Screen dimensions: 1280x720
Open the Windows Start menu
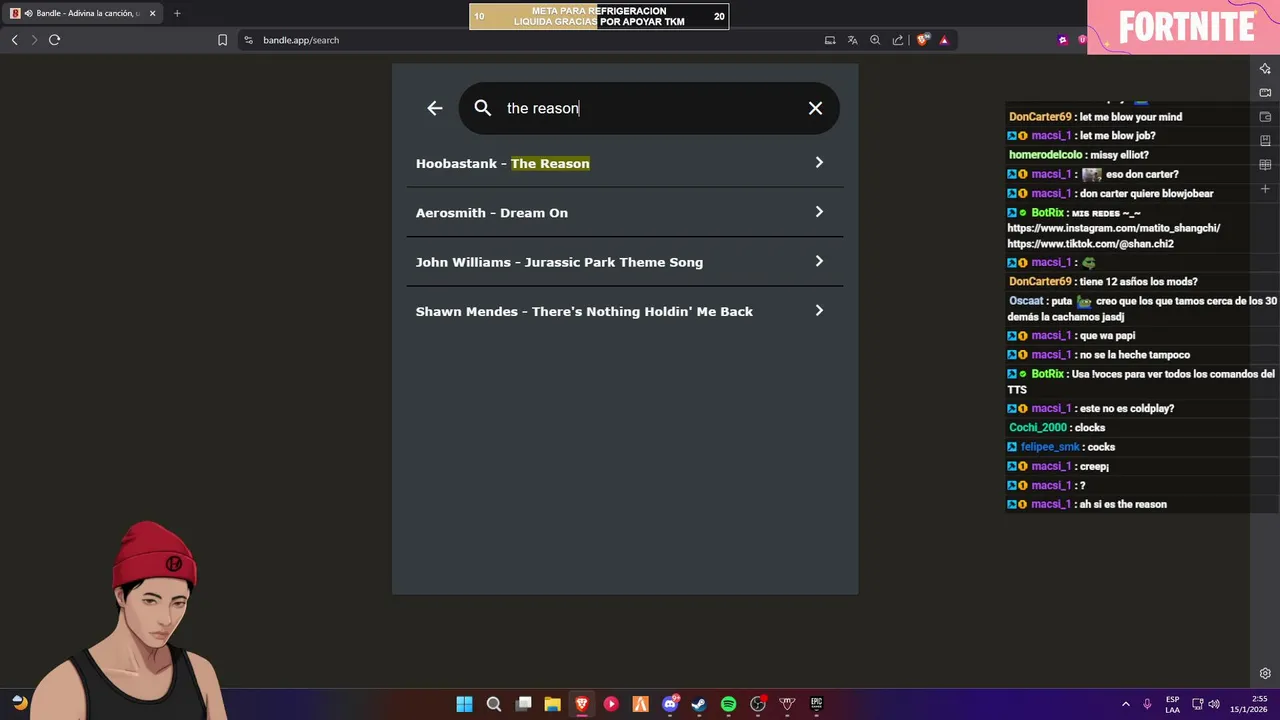pos(464,704)
